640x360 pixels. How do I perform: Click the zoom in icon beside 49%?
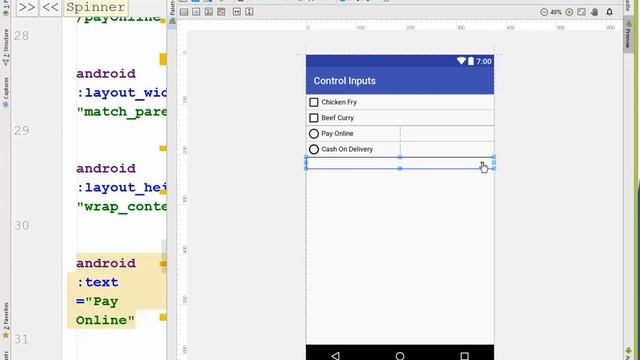pos(569,12)
